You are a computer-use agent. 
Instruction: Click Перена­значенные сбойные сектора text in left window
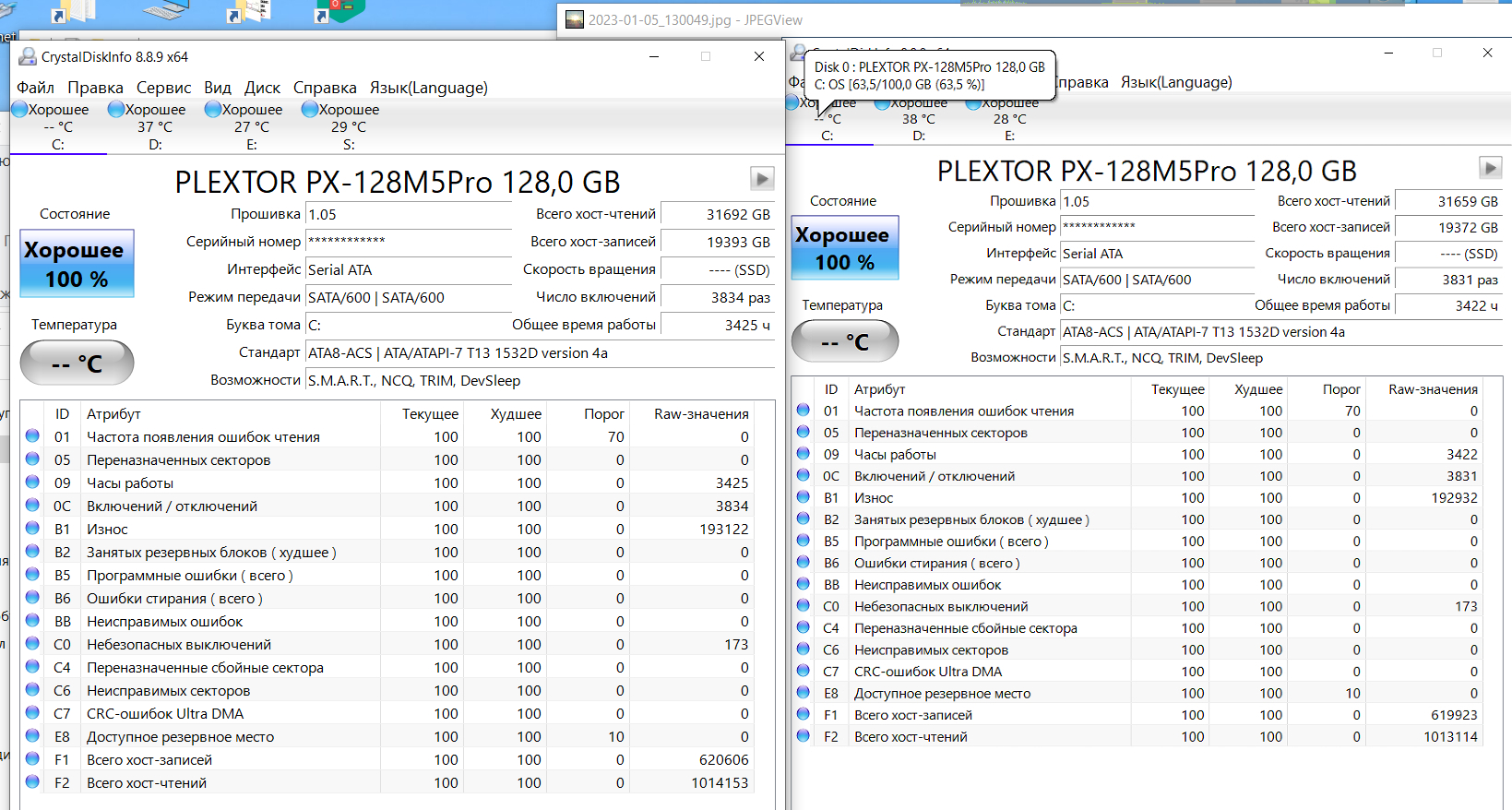[205, 667]
